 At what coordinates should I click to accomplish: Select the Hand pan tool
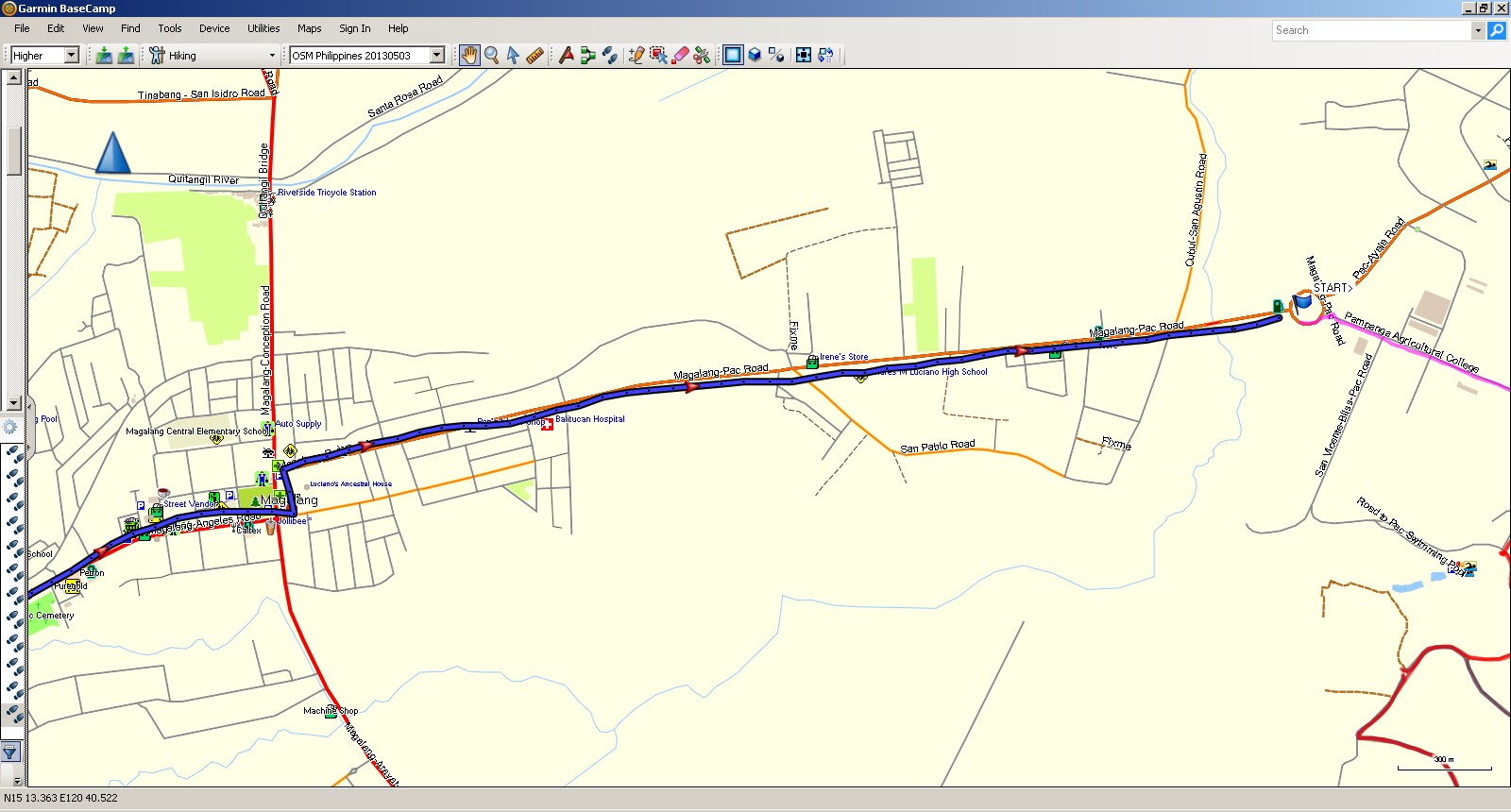(469, 56)
